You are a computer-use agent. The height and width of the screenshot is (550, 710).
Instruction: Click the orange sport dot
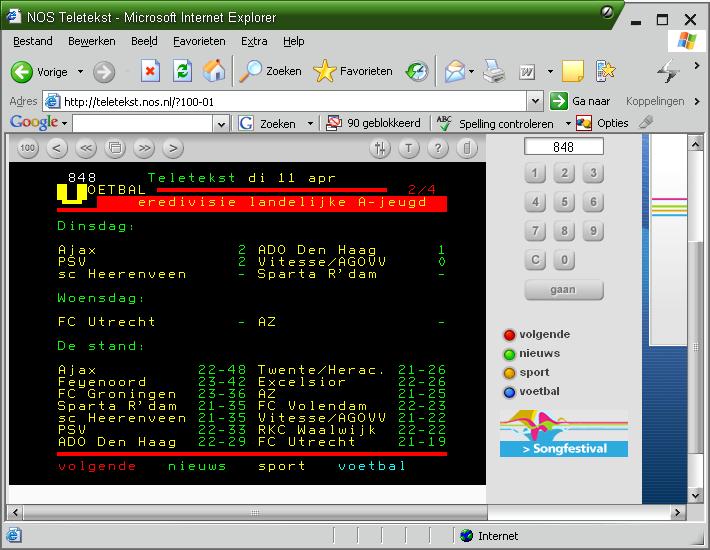coord(509,373)
